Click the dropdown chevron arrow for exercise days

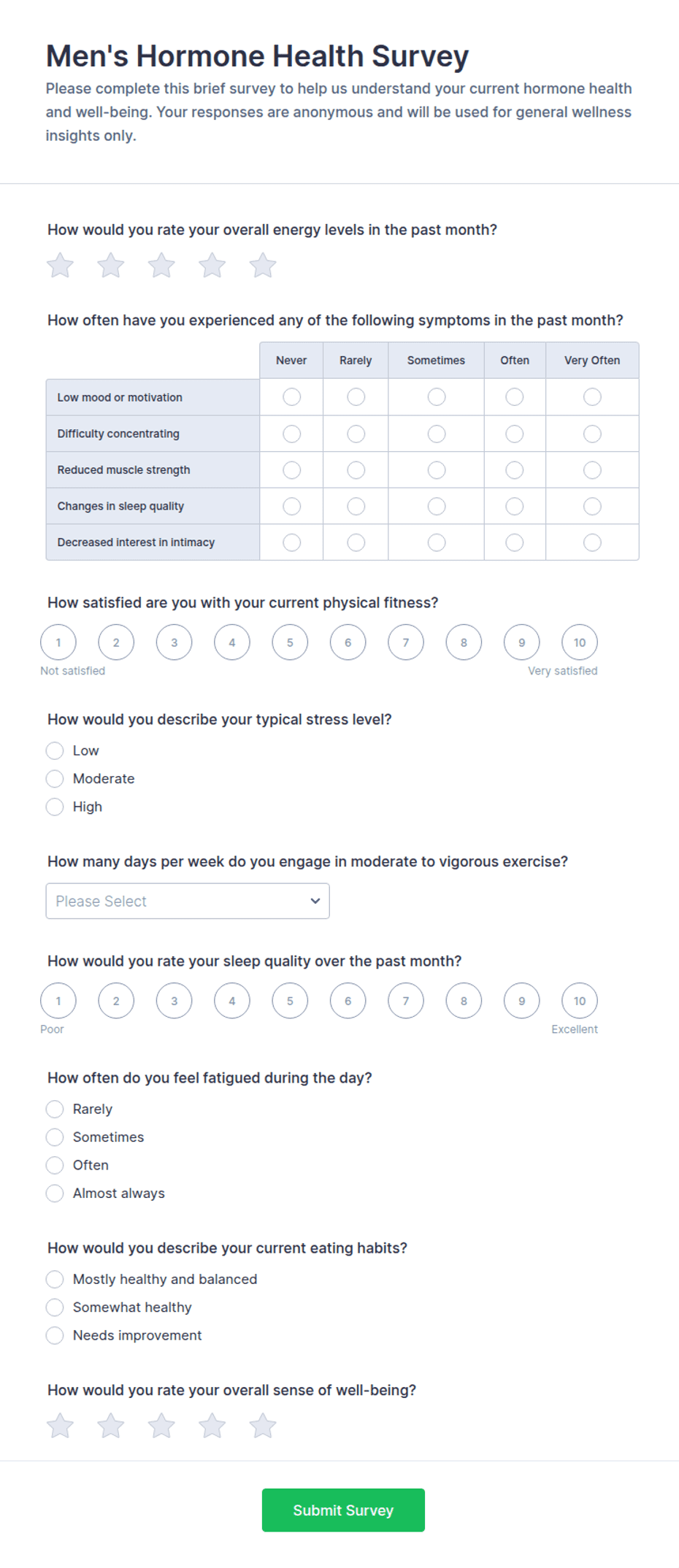click(x=315, y=901)
